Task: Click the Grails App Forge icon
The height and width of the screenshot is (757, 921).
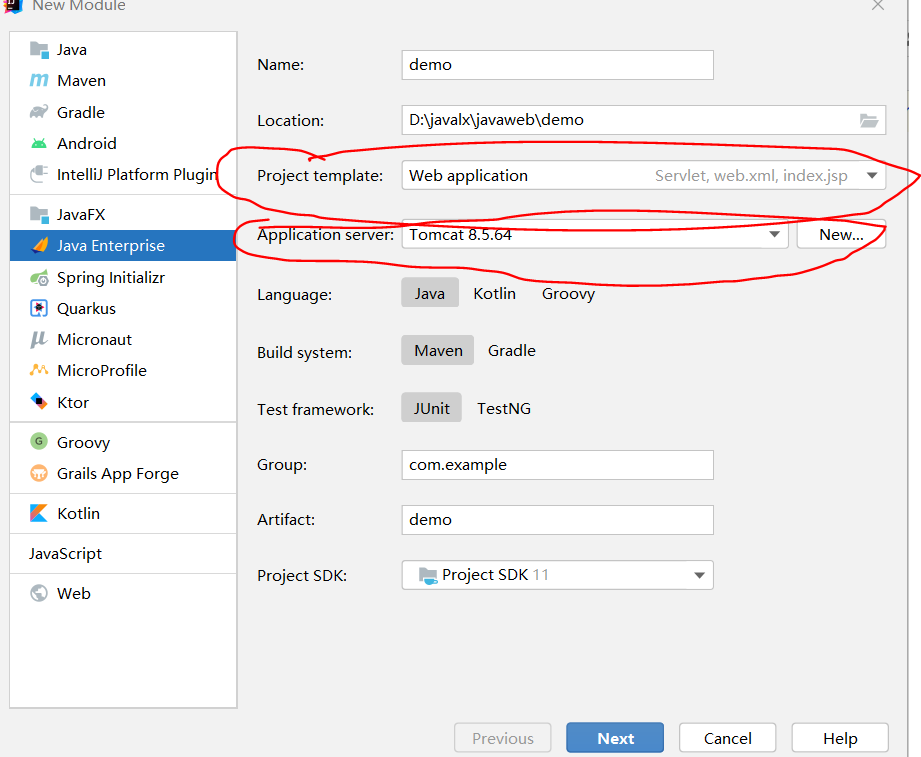Action: (39, 473)
